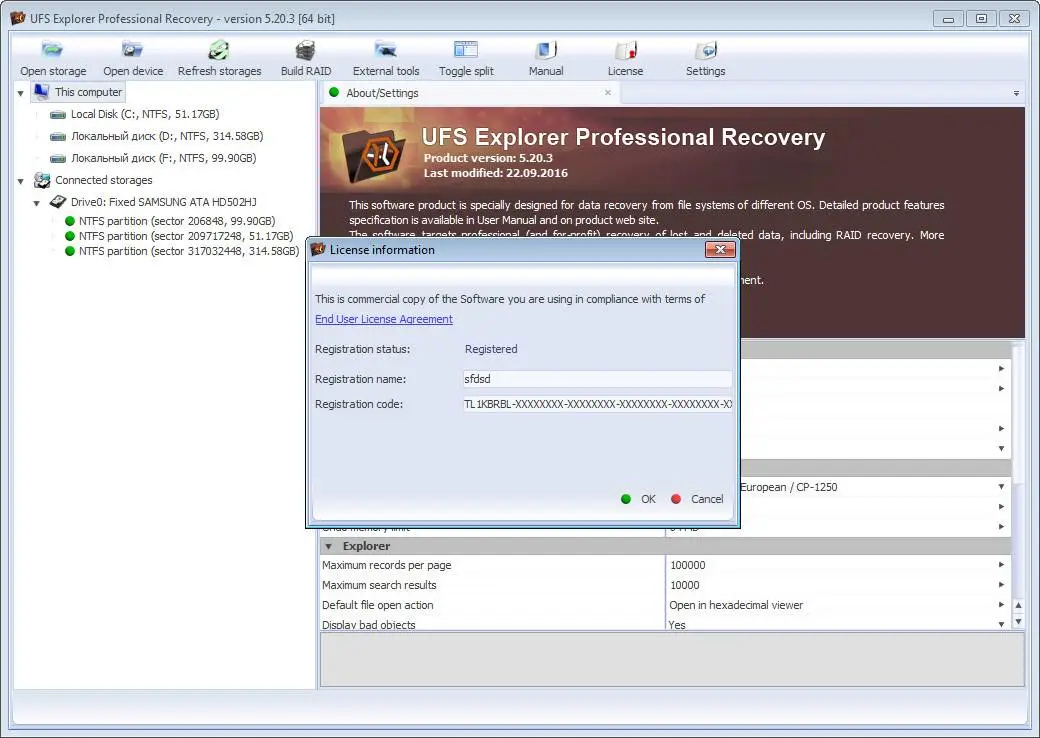The image size is (1040, 738).
Task: Select the This computer icon in tree
Action: tap(42, 92)
